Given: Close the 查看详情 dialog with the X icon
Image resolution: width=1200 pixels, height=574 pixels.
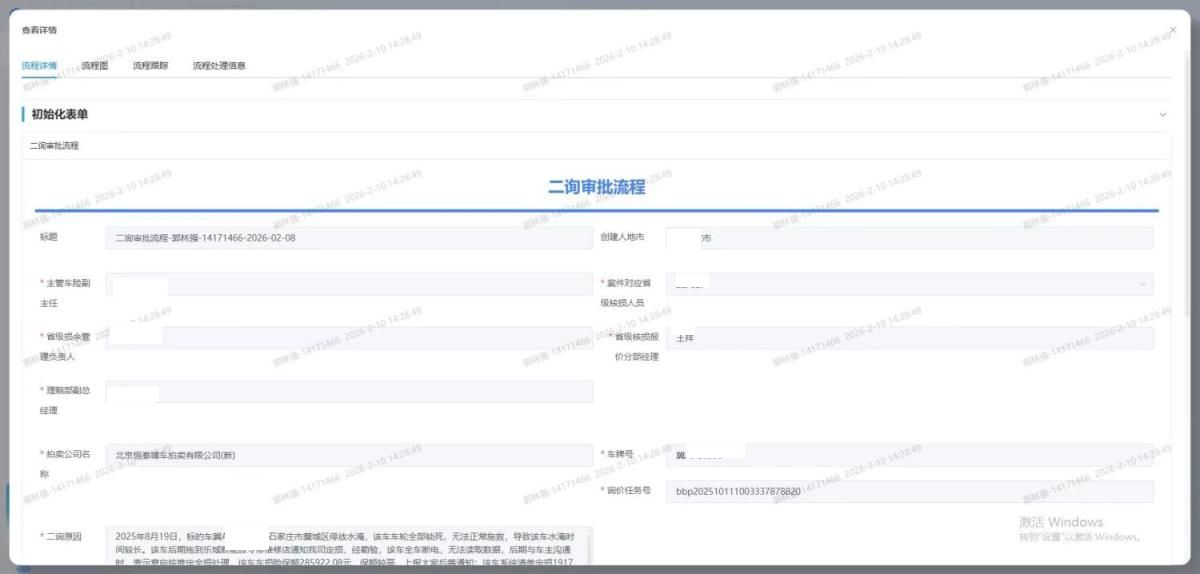Looking at the screenshot, I should [1172, 31].
